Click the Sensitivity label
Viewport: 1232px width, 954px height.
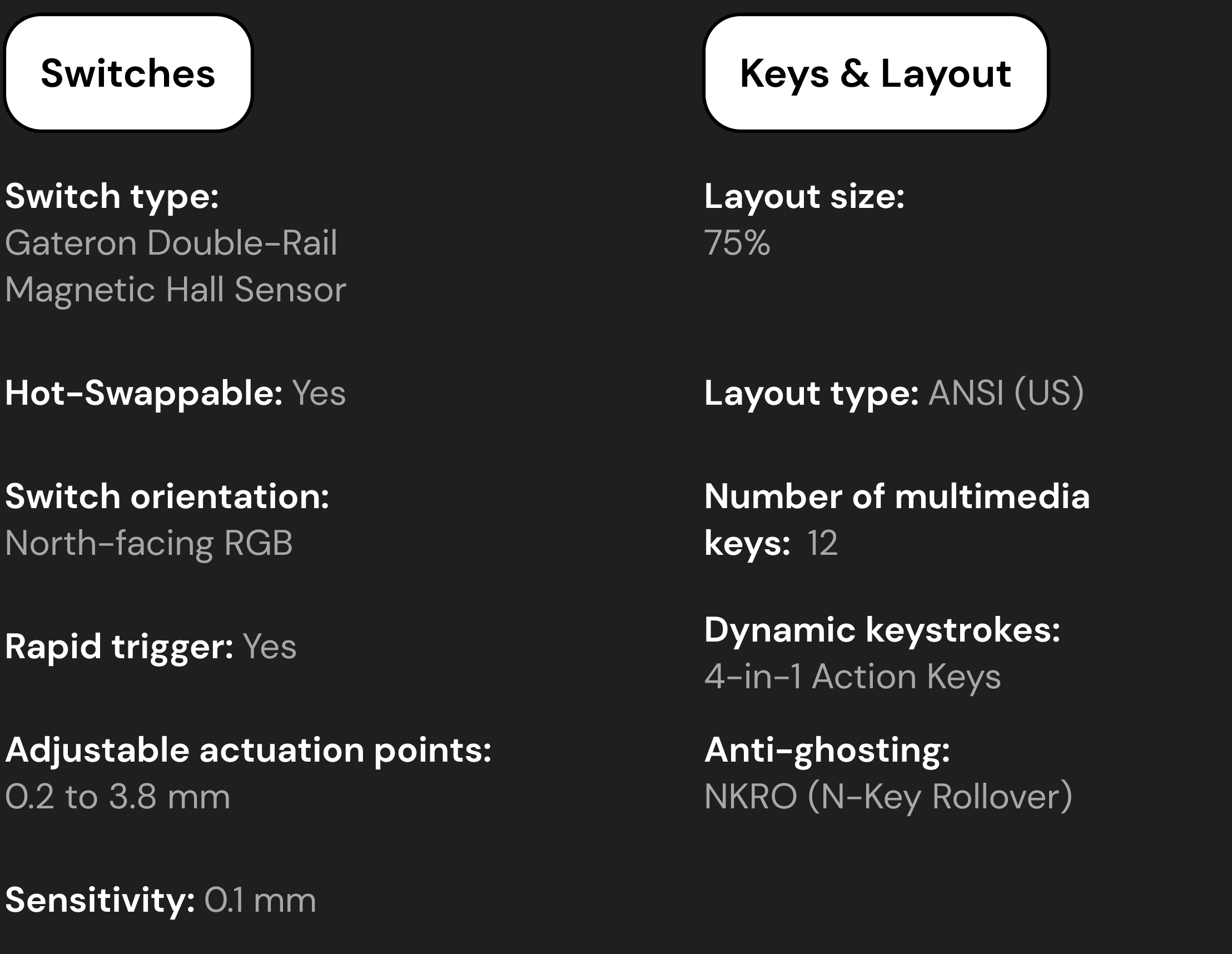point(100,901)
